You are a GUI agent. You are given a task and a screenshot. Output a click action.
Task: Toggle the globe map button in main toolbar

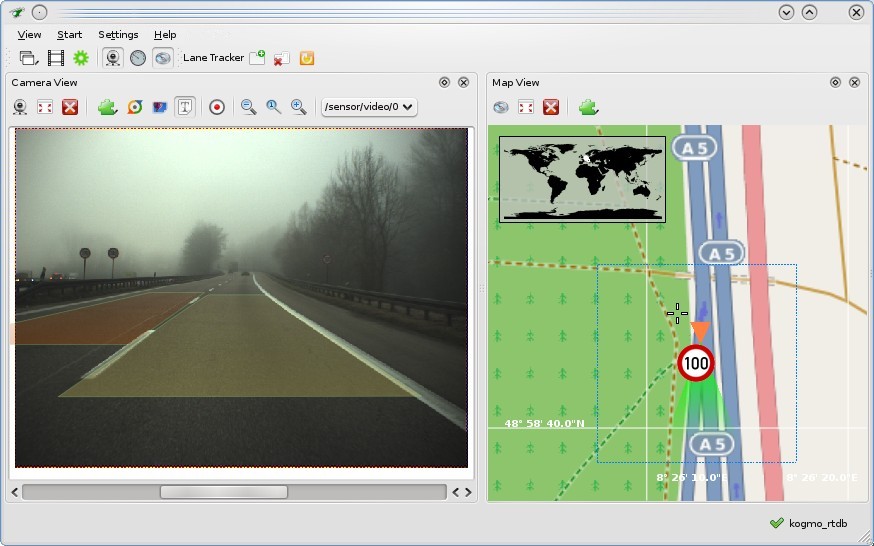162,58
